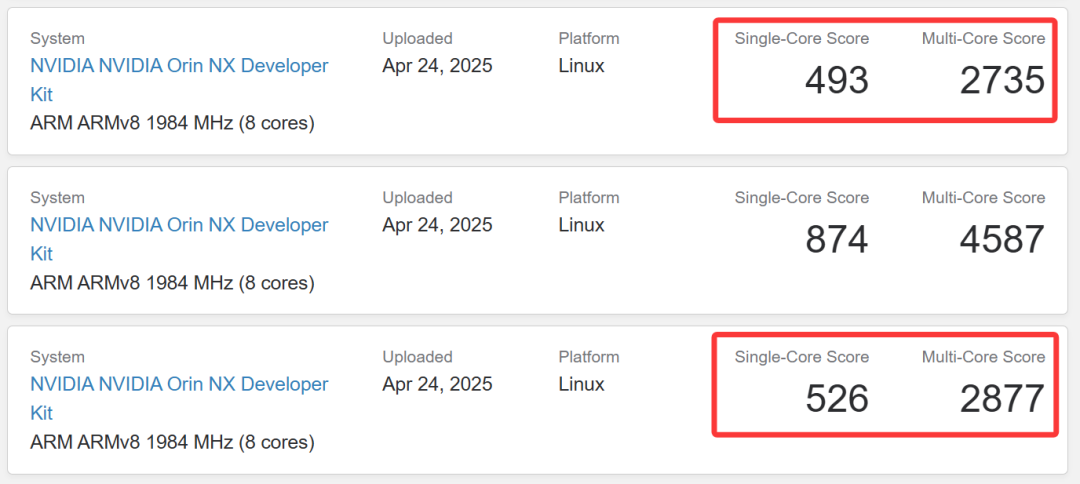Image resolution: width=1080 pixels, height=484 pixels.
Task: Click the single-core score 526
Action: pos(837,399)
